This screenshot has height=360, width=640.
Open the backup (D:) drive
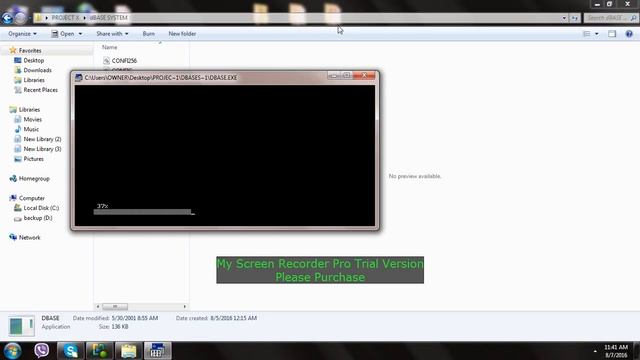[38, 218]
